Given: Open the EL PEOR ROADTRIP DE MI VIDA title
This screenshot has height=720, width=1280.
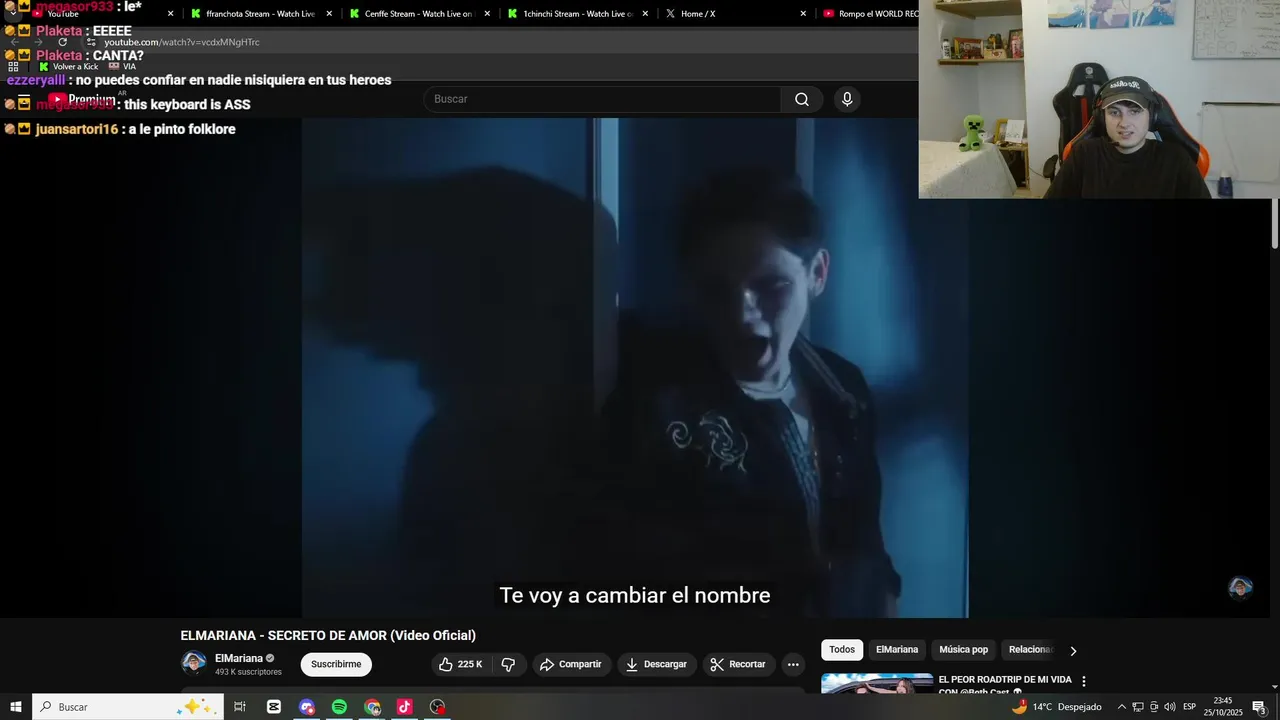Looking at the screenshot, I should (x=1005, y=680).
